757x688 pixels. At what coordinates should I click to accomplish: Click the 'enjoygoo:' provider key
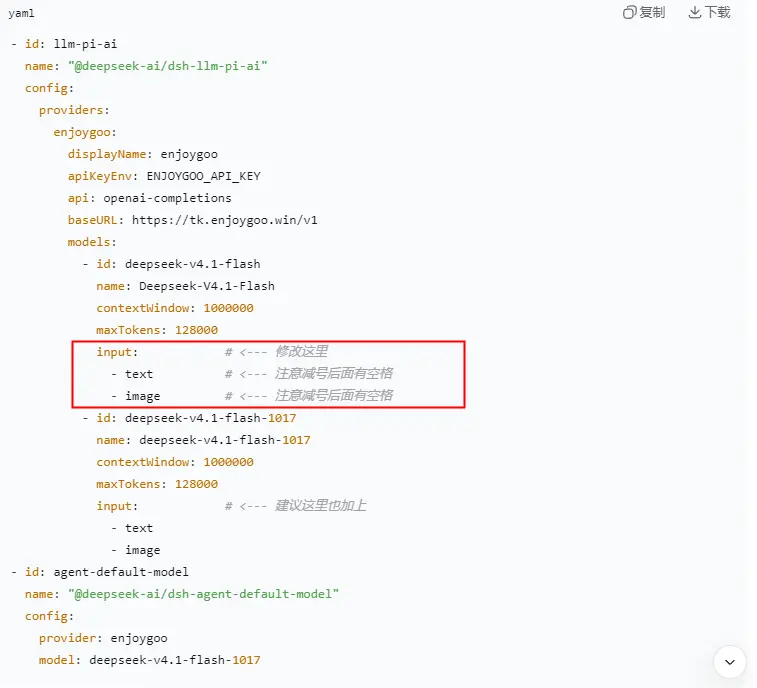click(x=85, y=132)
